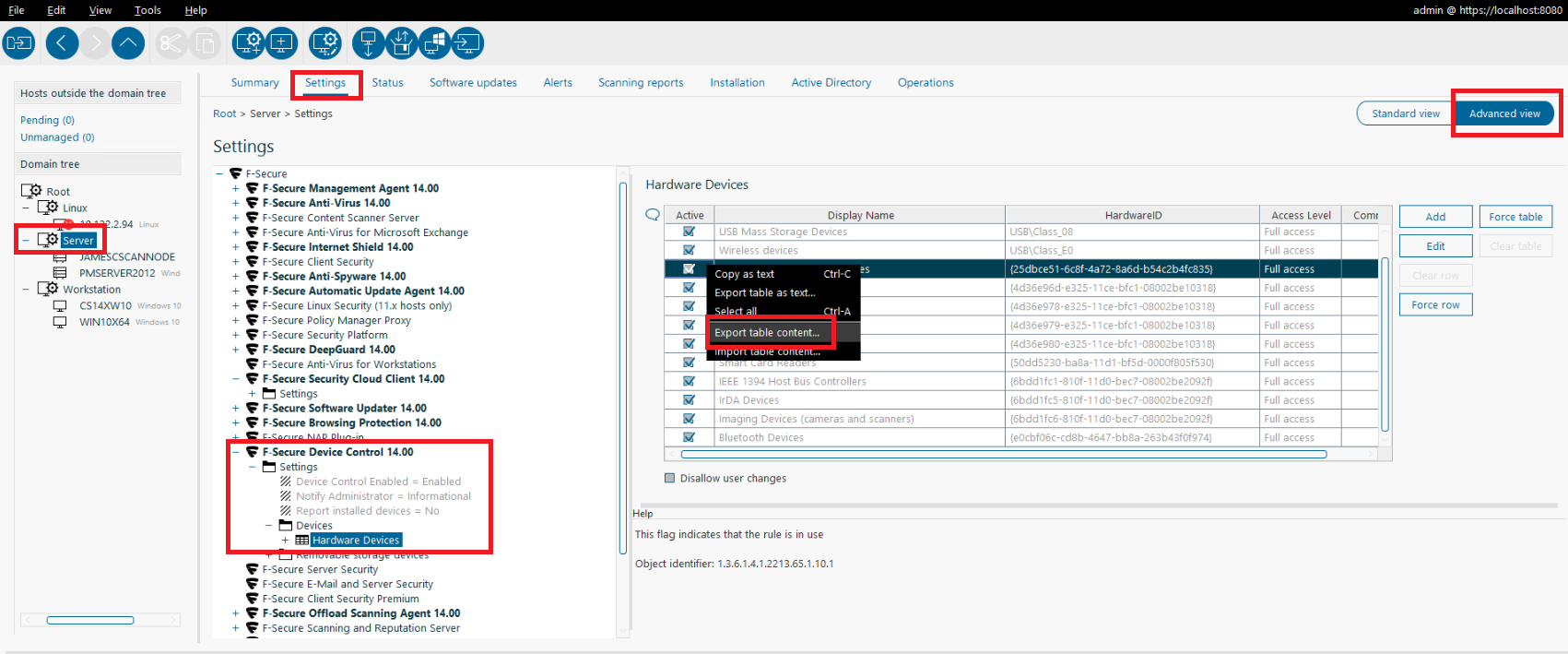Click the new policy domain icon (monitor with gear and plus)

click(x=248, y=43)
